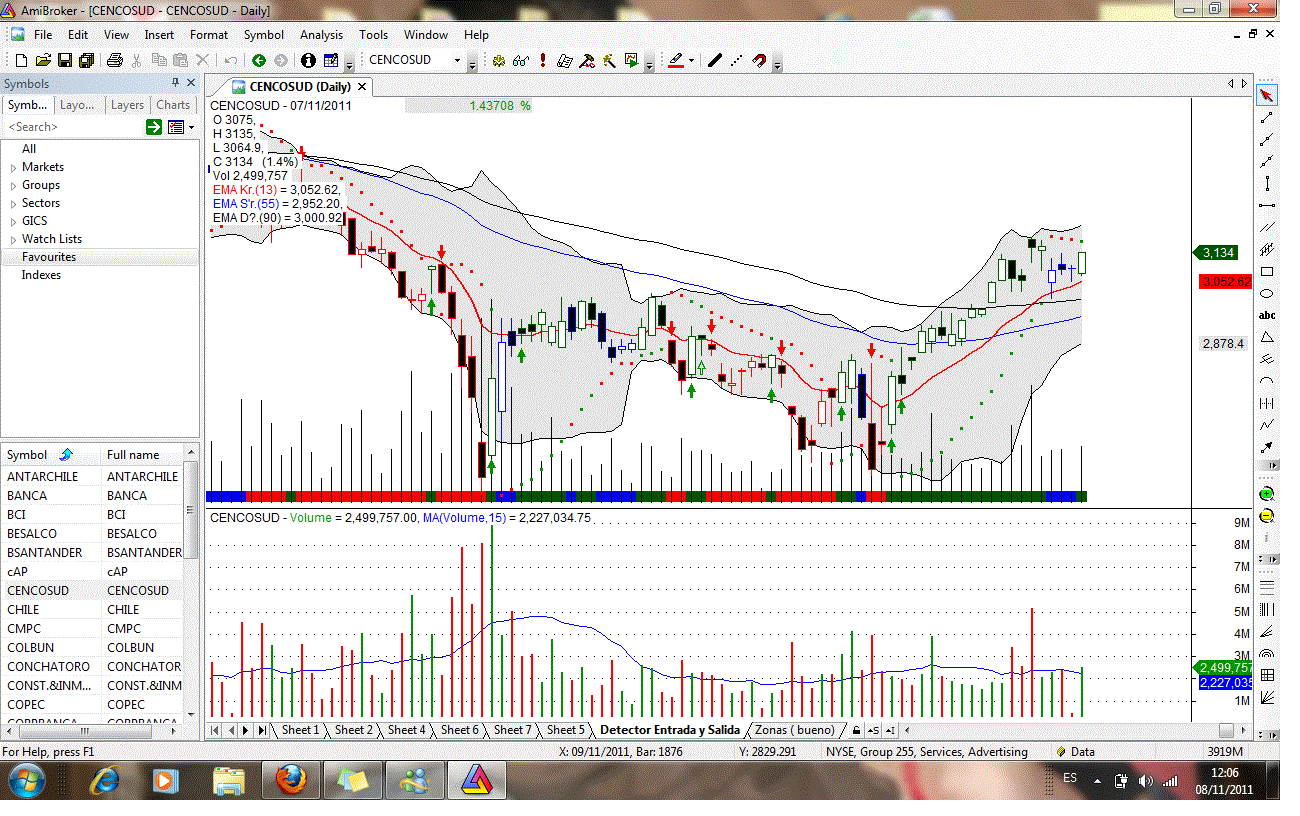The height and width of the screenshot is (816, 1300).
Task: Pin the Symbols panel with pushpin
Action: 176,83
